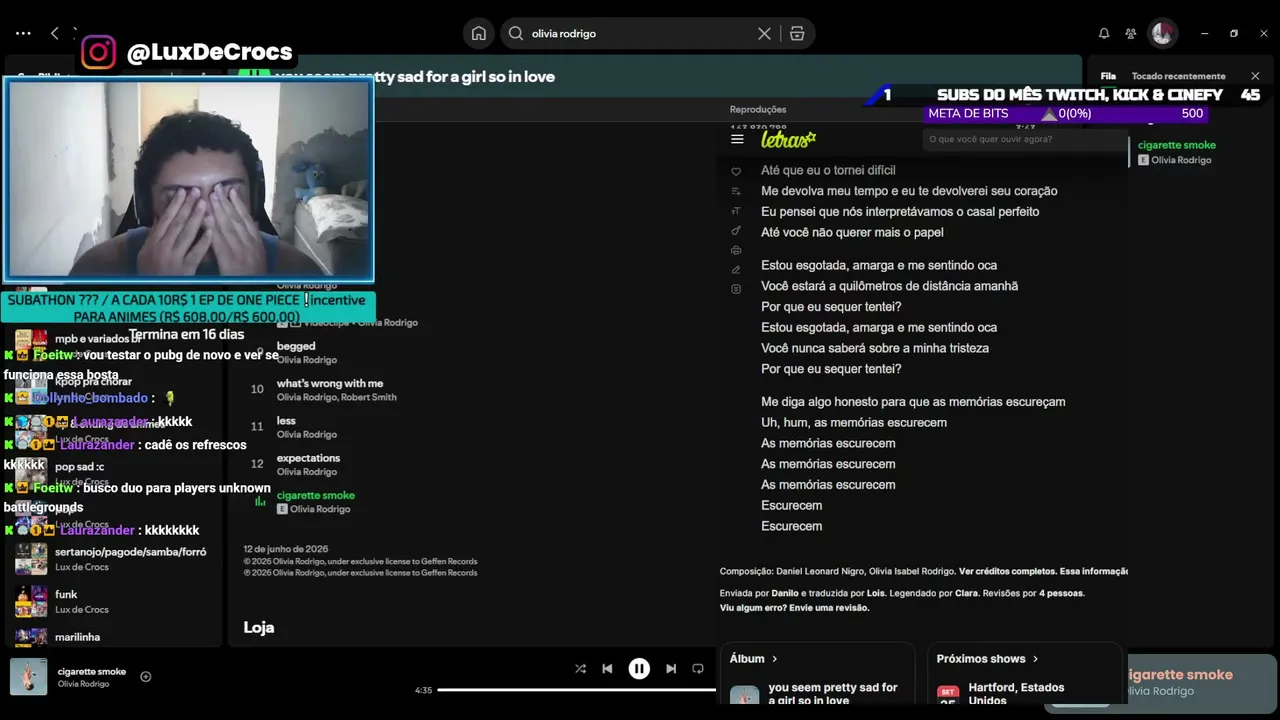
Task: Switch to the Tocado recentemente tab
Action: tap(1178, 76)
